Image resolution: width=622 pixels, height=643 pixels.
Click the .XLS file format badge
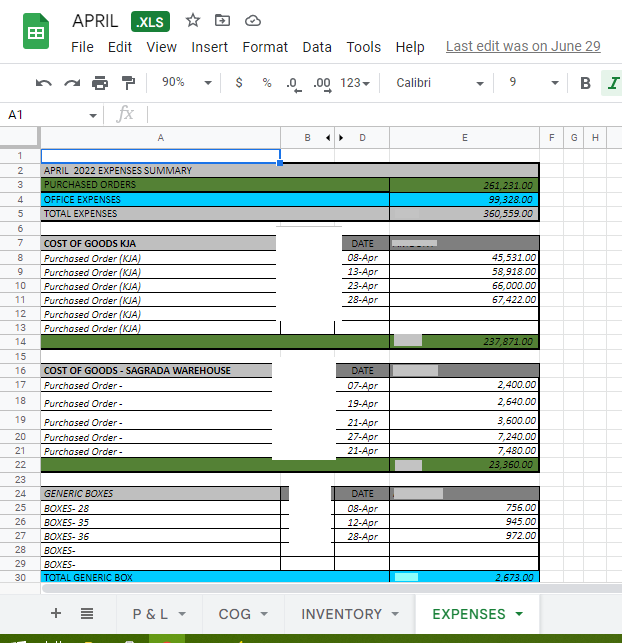click(150, 21)
